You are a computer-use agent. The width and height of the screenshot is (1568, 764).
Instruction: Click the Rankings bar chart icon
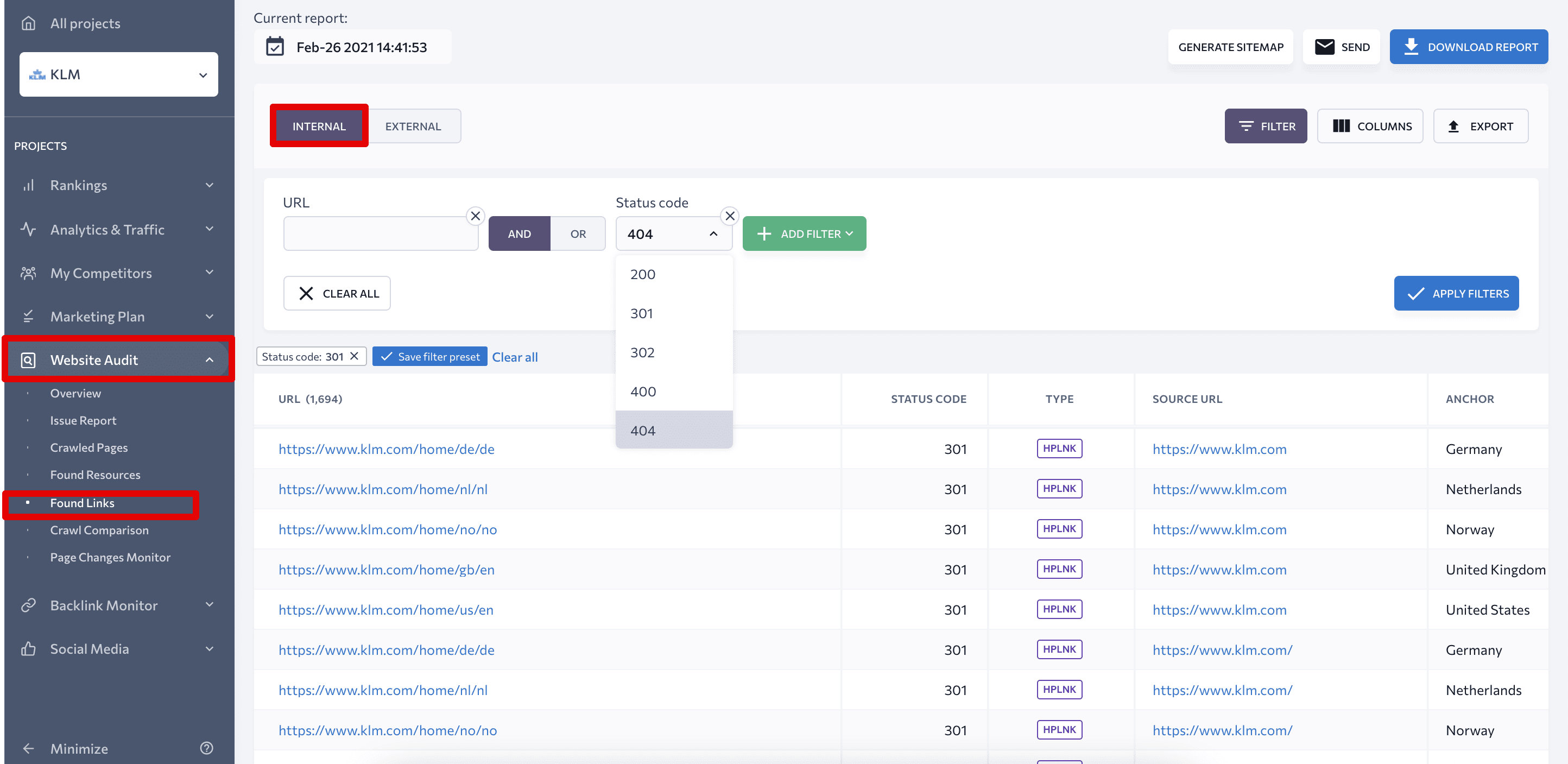pyautogui.click(x=28, y=185)
